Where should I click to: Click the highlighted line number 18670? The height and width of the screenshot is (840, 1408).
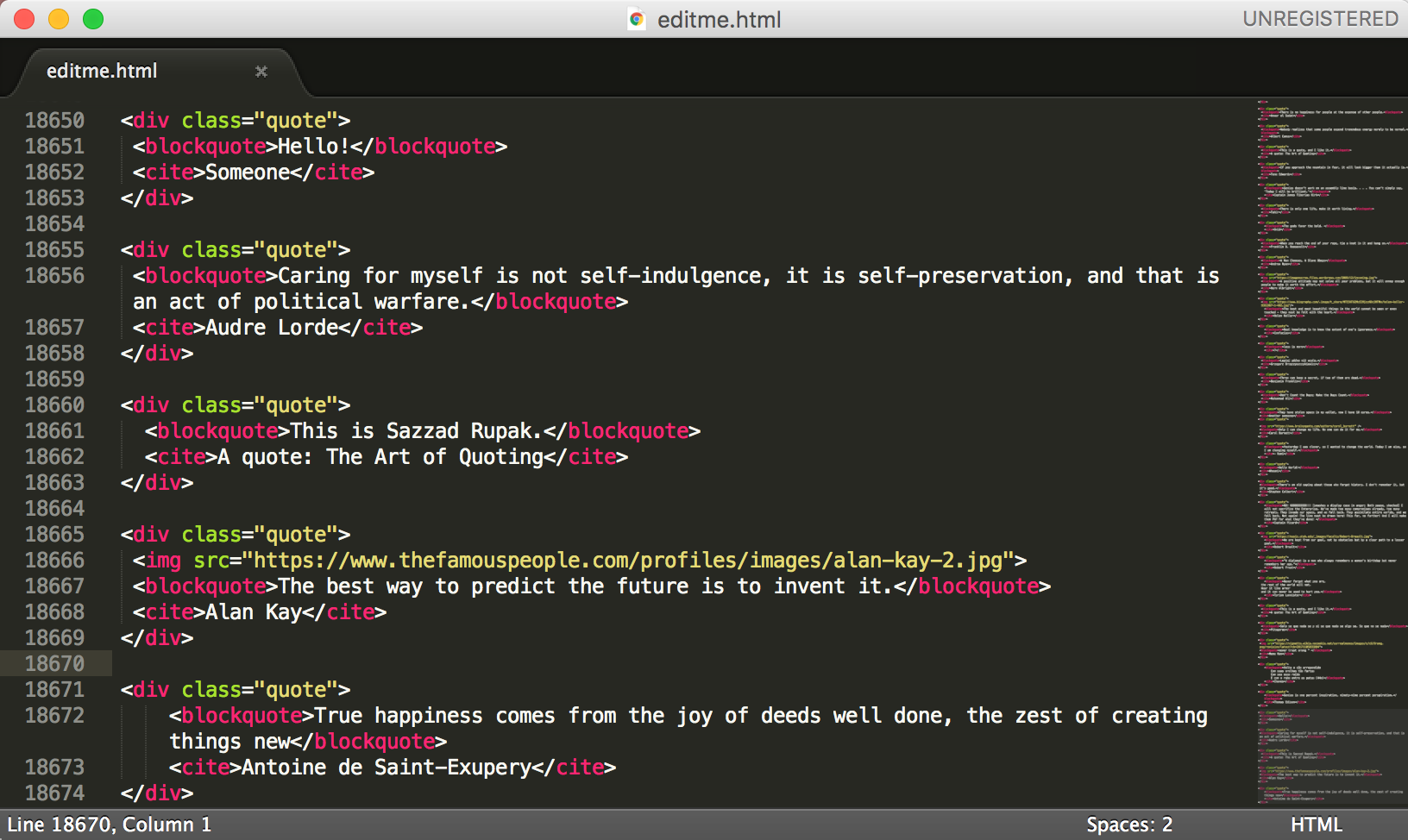click(54, 664)
